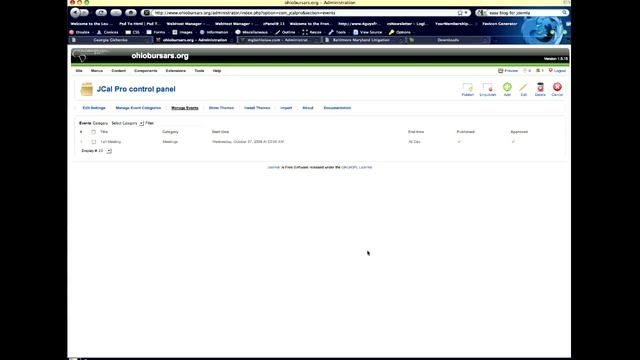Open the search engine dropdown

point(482,13)
